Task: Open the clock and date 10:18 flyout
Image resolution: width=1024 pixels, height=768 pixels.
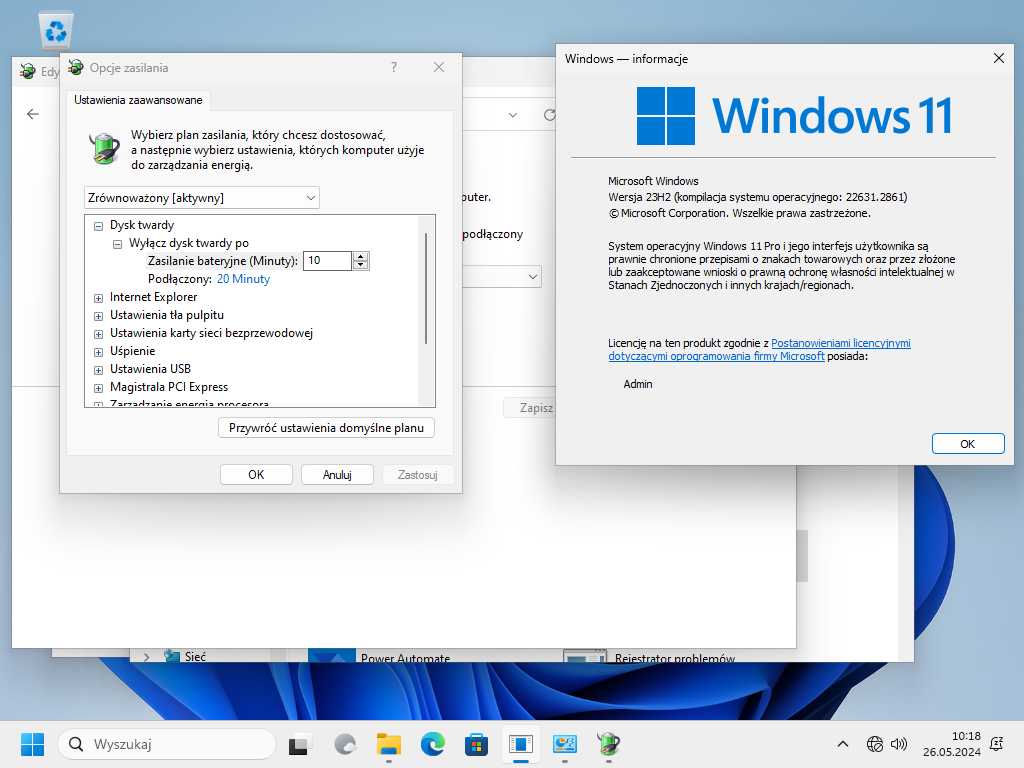Action: [x=952, y=744]
